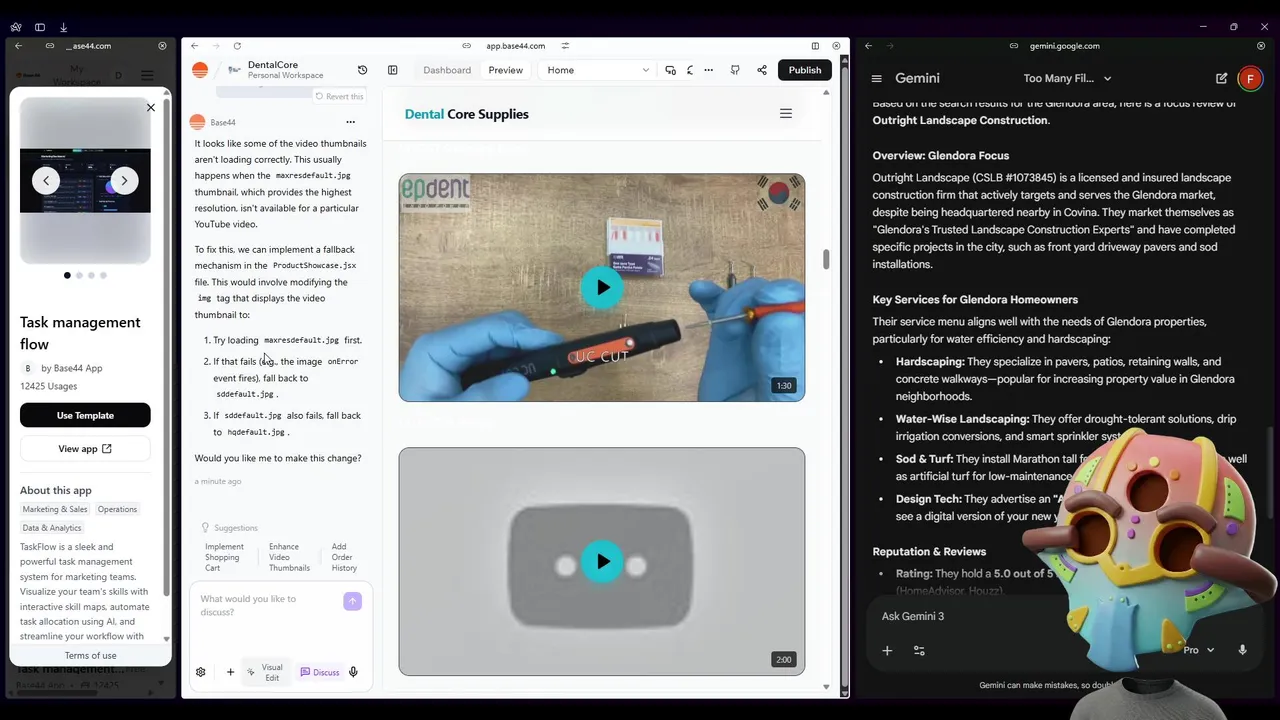Screen dimensions: 1280x720
Task: Choose Add Order History suggestion
Action: pos(344,557)
